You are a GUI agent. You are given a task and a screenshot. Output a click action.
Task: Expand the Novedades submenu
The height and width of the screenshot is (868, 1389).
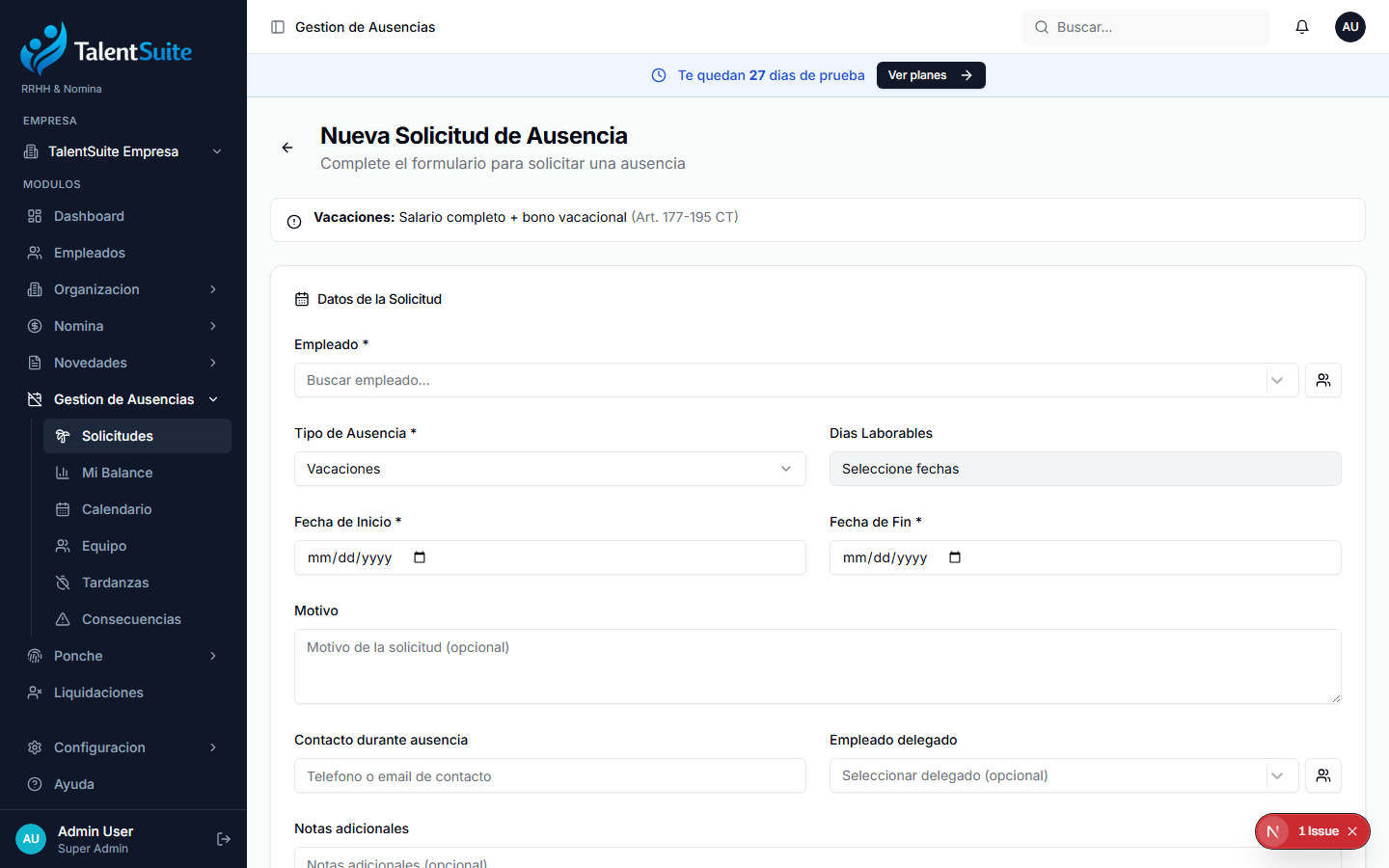(x=213, y=363)
